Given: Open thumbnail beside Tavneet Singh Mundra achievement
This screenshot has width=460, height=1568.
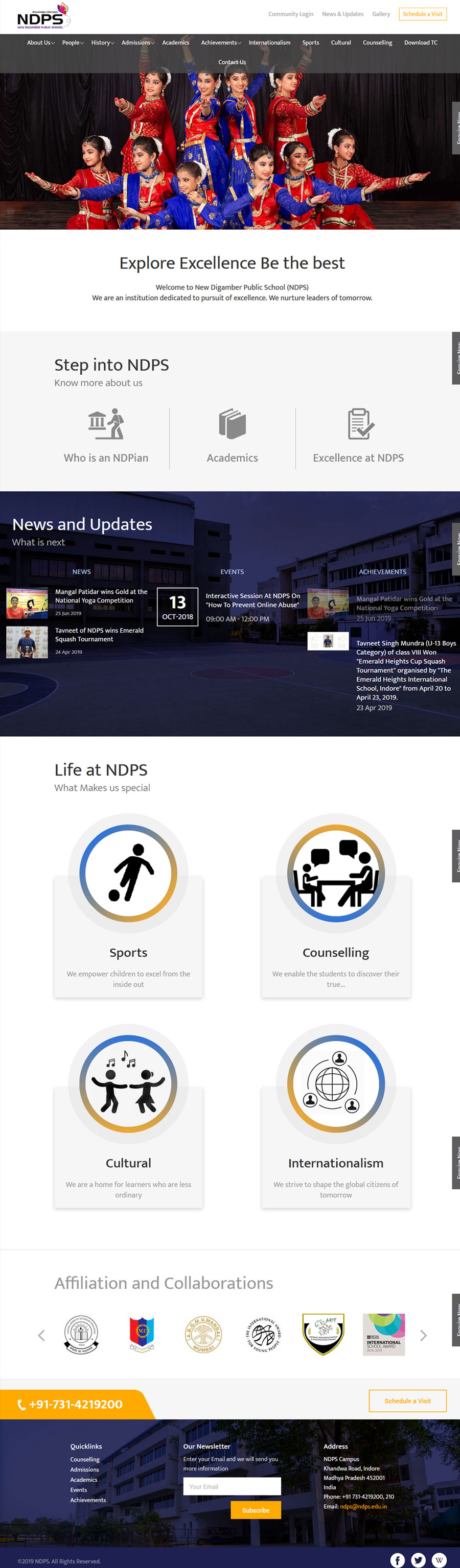Looking at the screenshot, I should 328,641.
